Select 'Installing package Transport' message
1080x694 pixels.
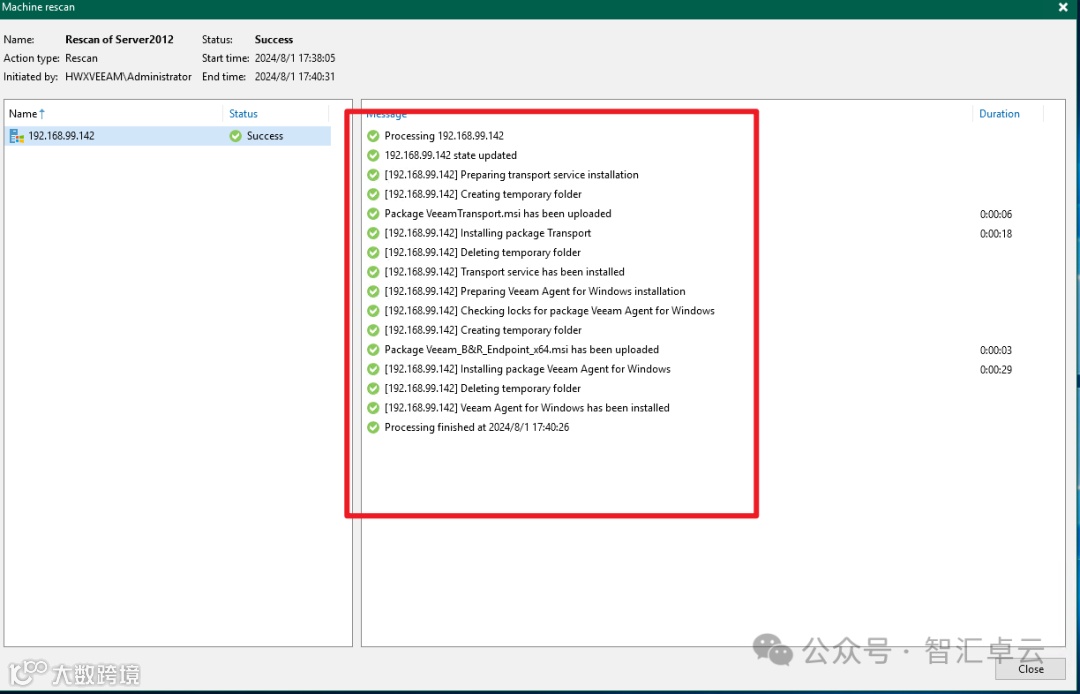click(488, 233)
